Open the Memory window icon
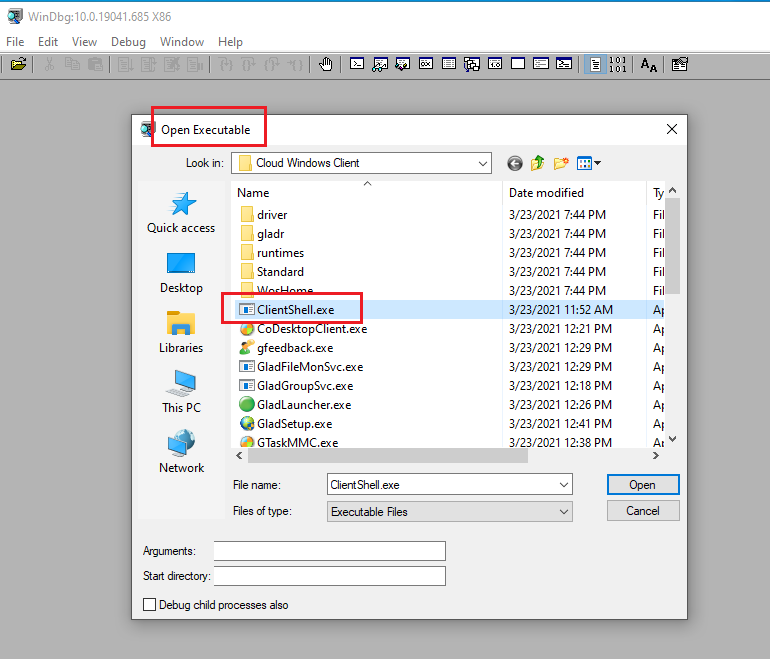Viewport: 770px width, 659px height. tap(449, 64)
